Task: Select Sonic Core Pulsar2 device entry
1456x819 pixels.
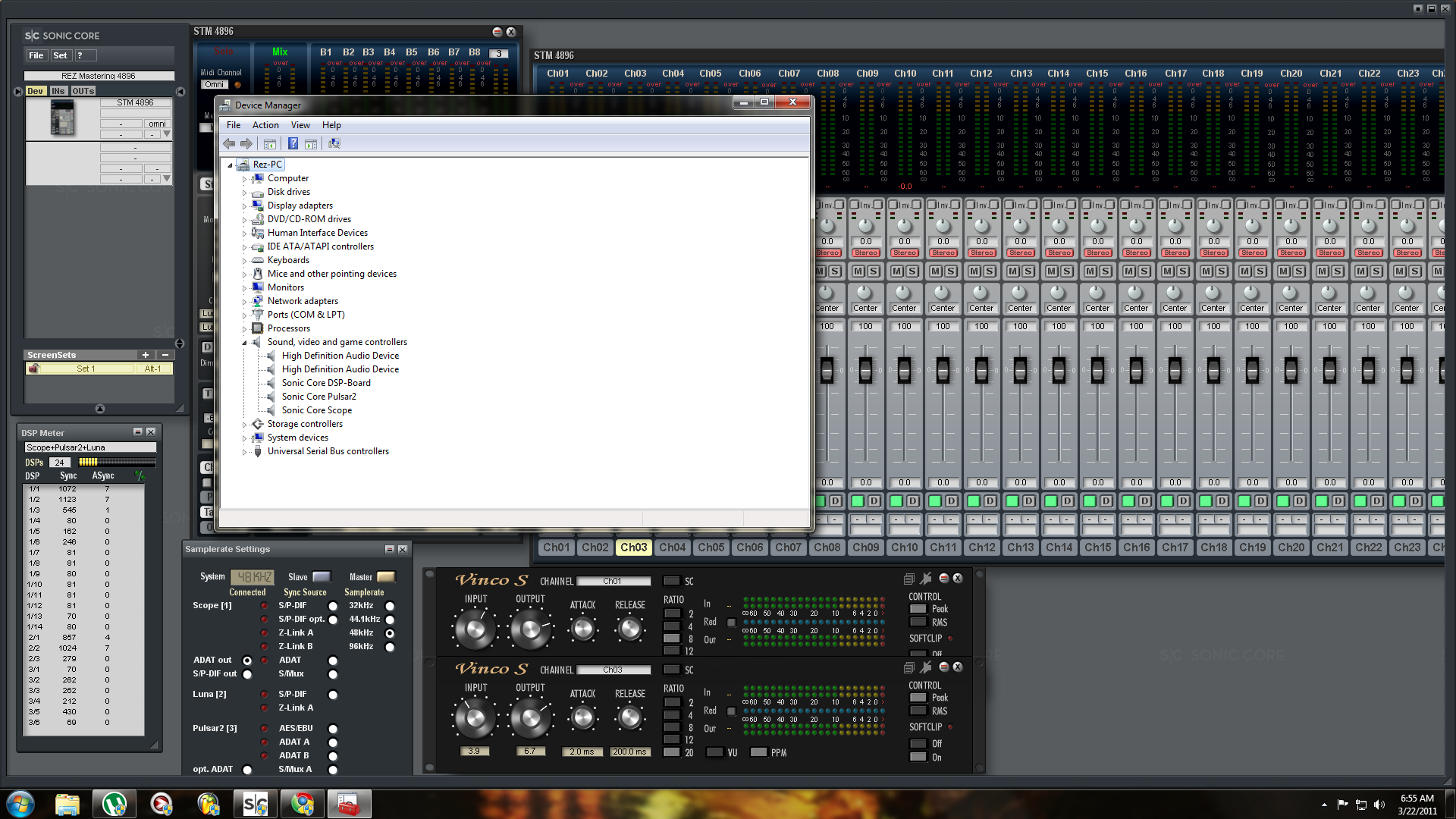Action: pyautogui.click(x=318, y=397)
